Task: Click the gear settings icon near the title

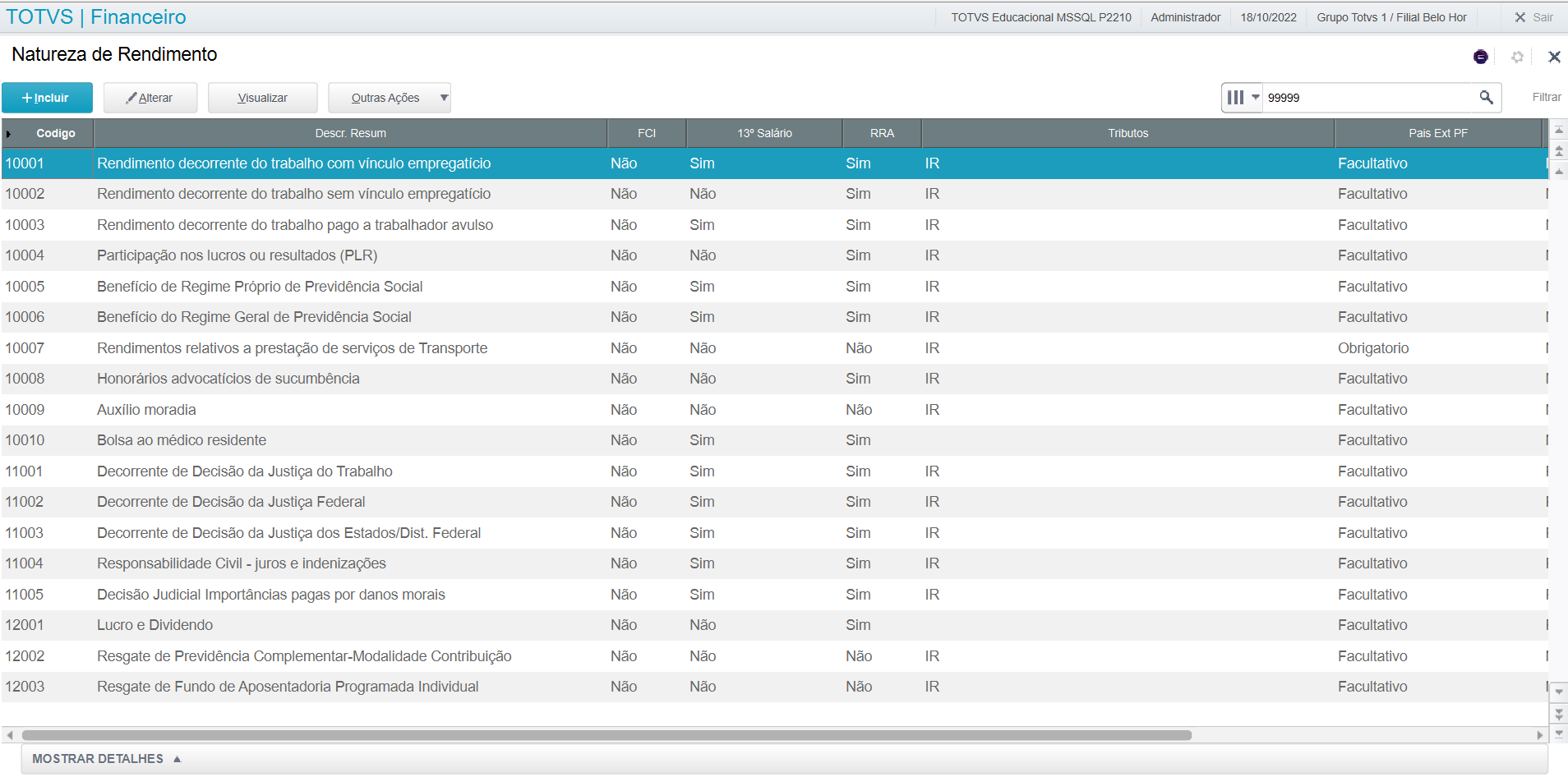Action: point(1517,57)
